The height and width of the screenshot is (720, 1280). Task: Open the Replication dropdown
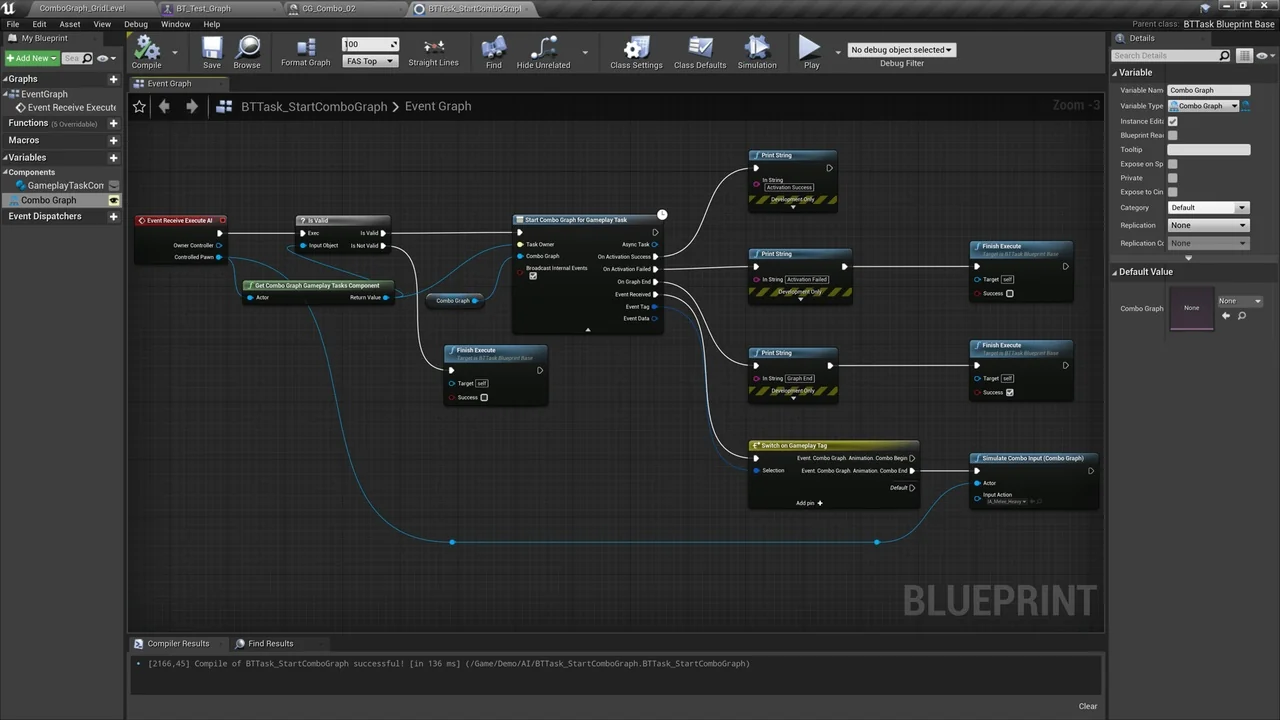point(1208,225)
